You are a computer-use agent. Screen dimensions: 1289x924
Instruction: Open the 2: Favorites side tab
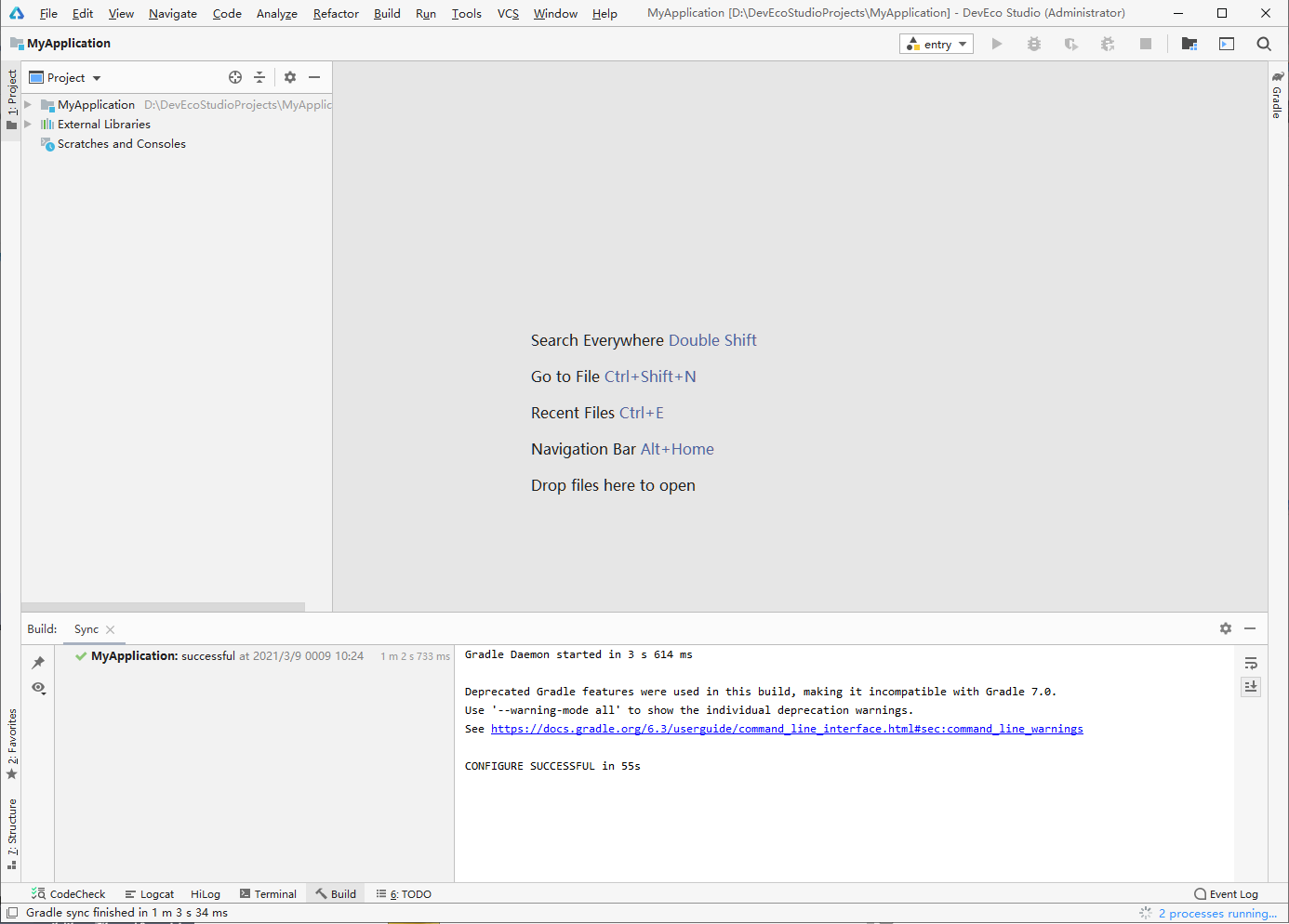point(12,745)
